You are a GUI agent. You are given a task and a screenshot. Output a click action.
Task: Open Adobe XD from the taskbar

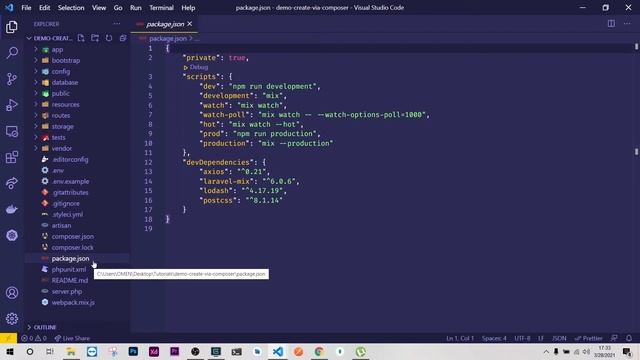coord(154,351)
